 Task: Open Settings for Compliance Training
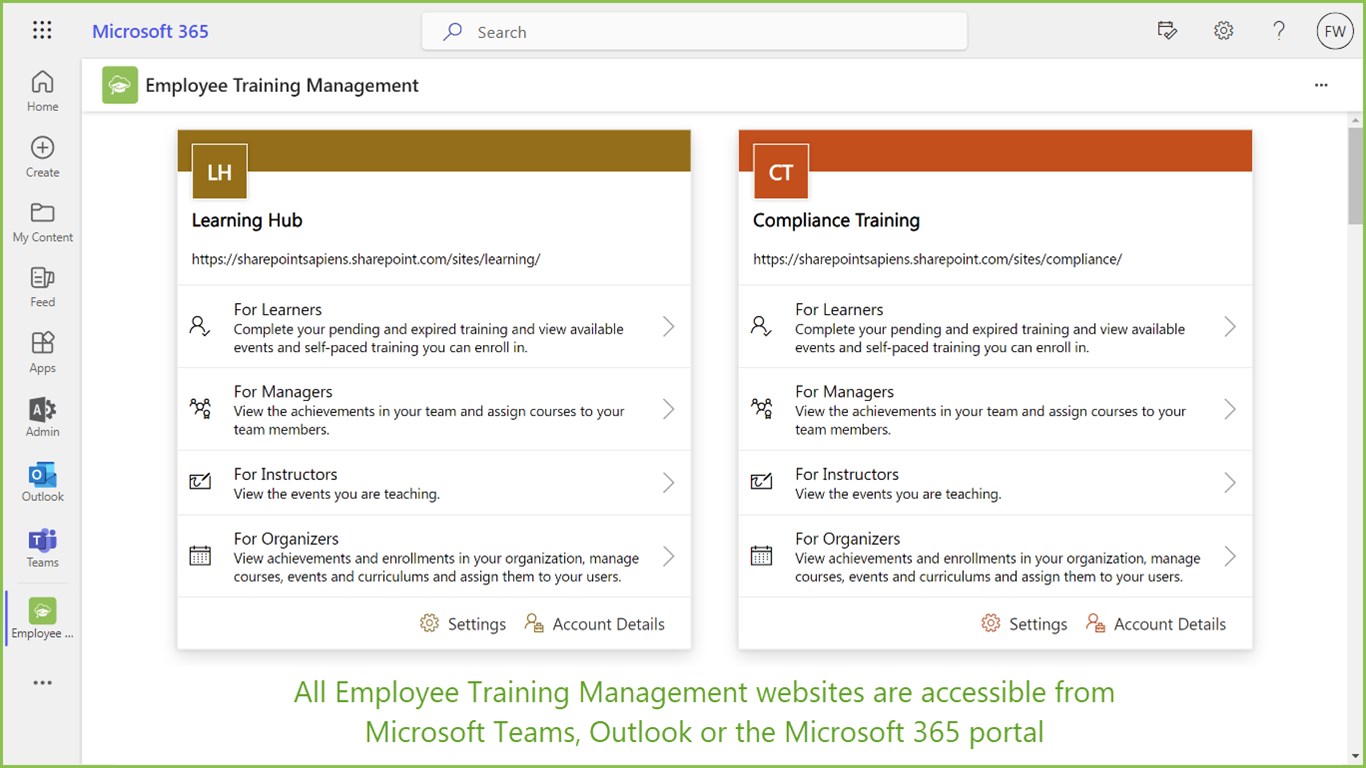1024,624
